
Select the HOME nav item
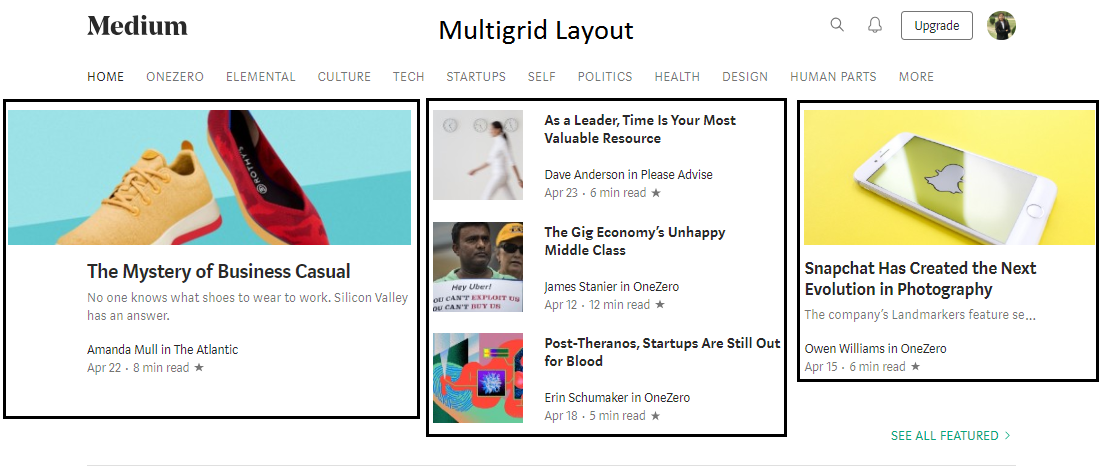coord(105,76)
